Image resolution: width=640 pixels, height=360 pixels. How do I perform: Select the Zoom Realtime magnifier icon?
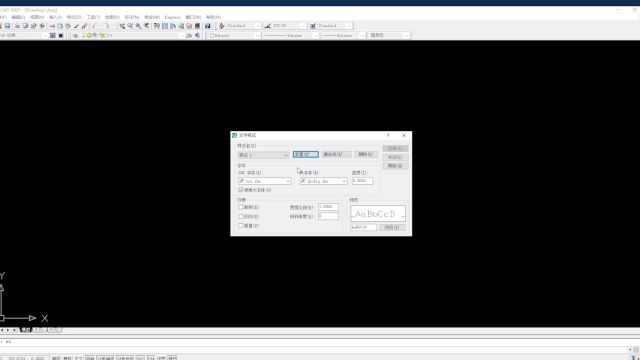(x=130, y=26)
